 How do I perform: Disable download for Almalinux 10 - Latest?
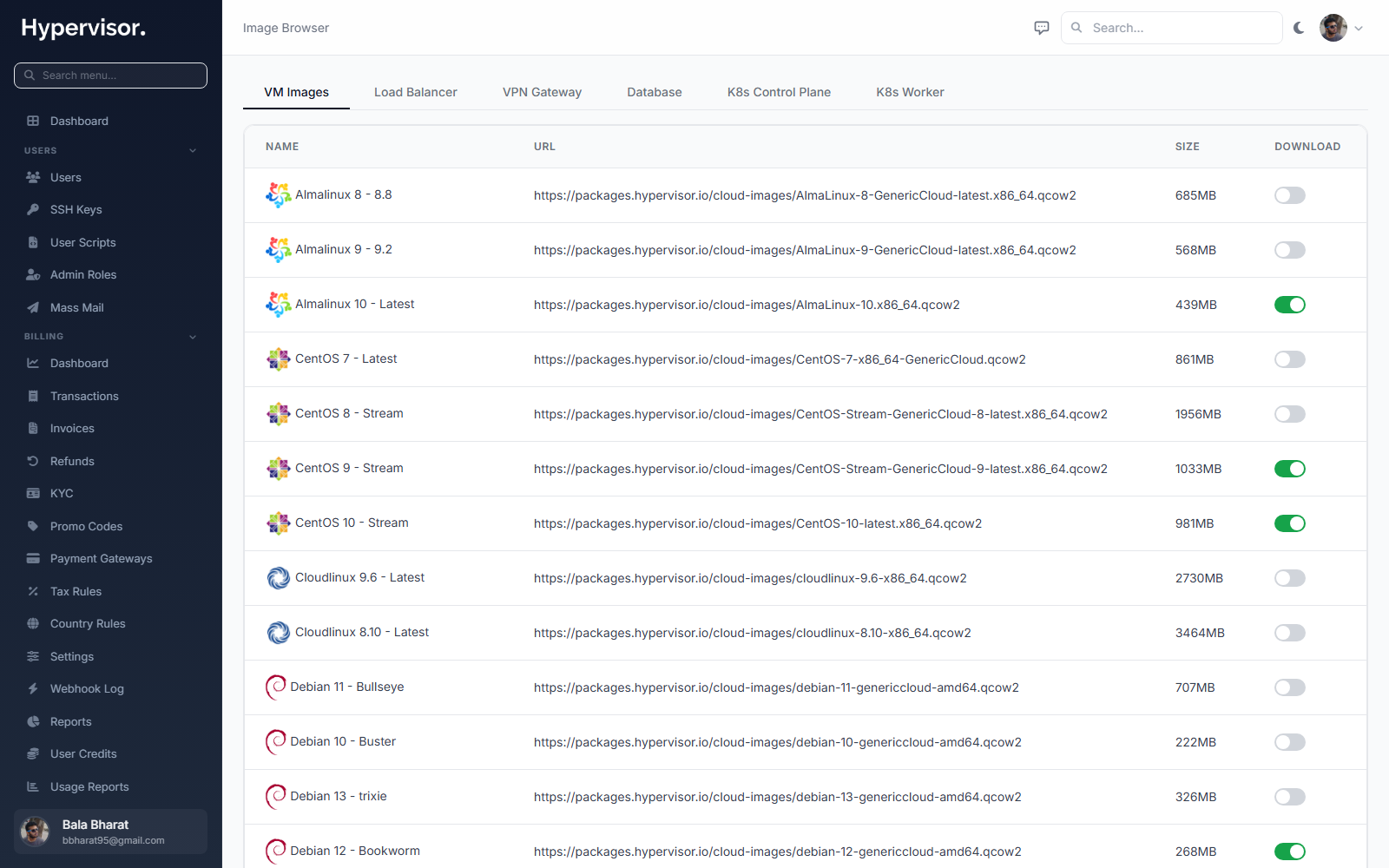coord(1290,305)
